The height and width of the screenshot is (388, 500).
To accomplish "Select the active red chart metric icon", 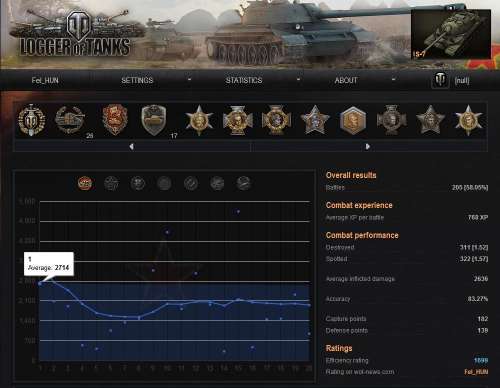I will point(85,183).
